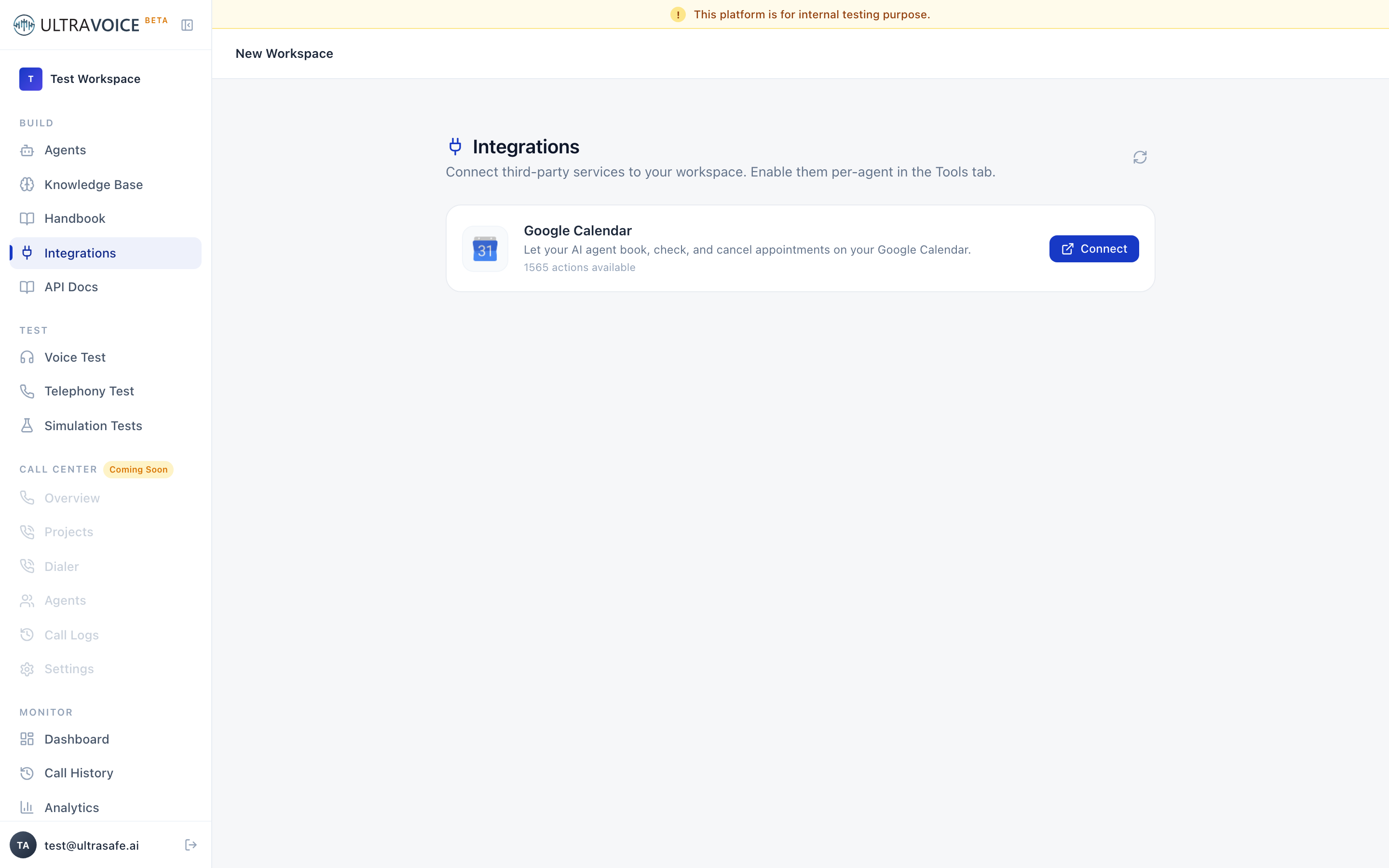Screen dimensions: 1389x868
Task: Click the "1565 actions available" text
Action: (580, 268)
